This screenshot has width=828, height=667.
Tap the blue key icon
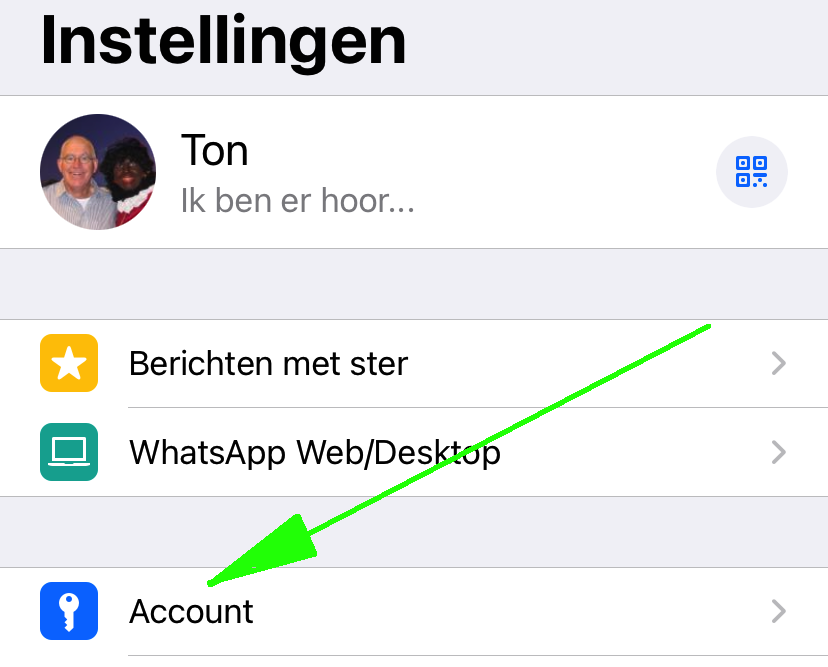pyautogui.click(x=69, y=611)
